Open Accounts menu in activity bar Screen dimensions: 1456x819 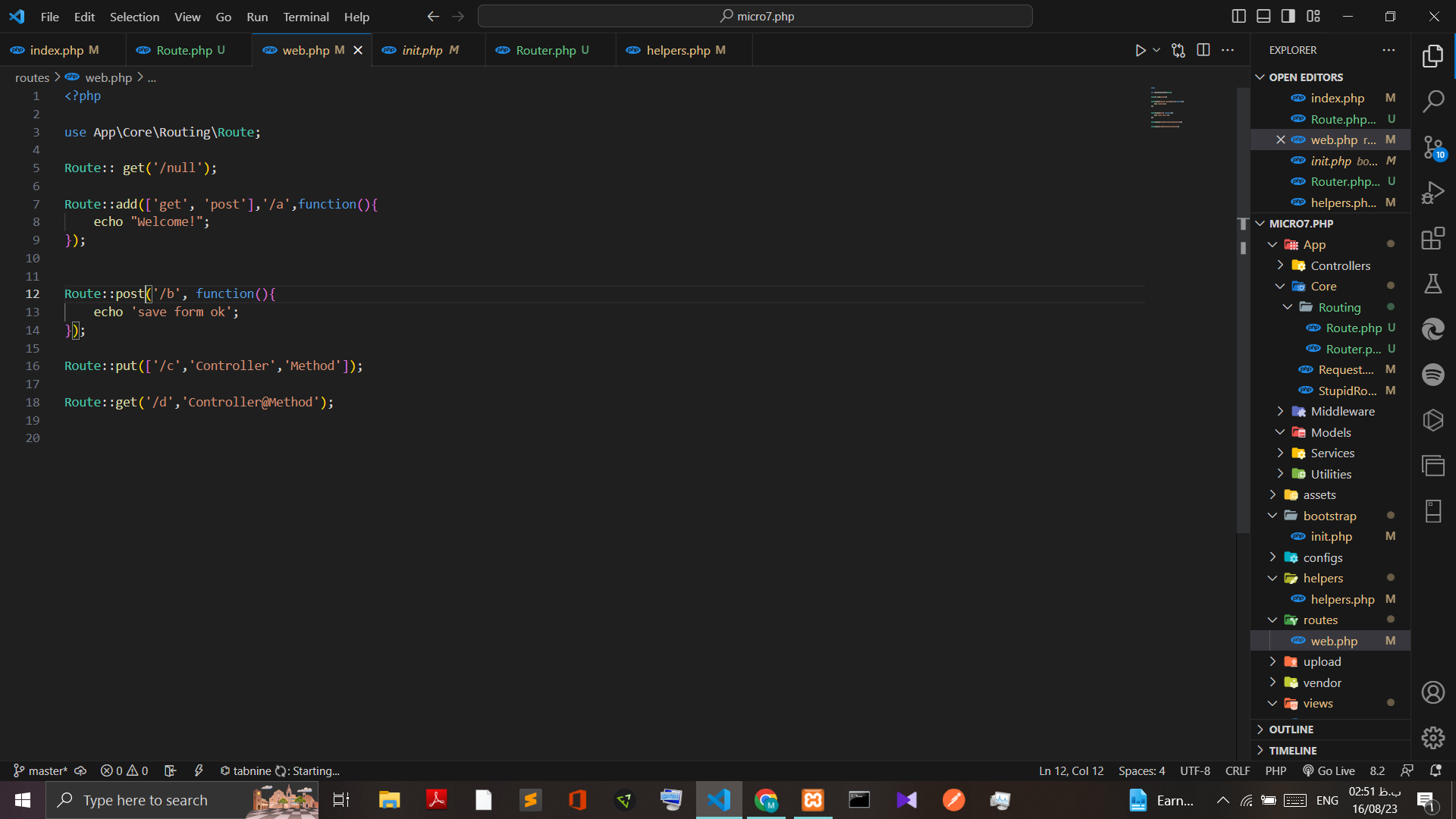pyautogui.click(x=1432, y=692)
